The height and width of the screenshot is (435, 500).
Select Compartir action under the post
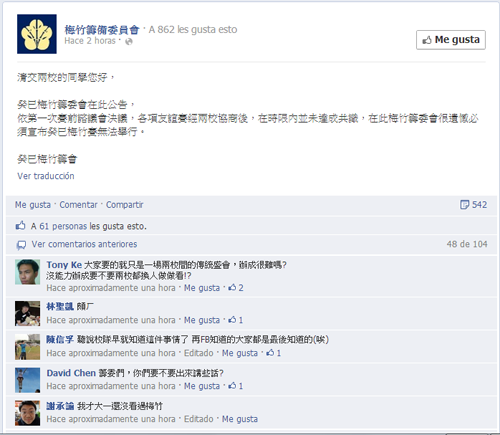tap(124, 205)
